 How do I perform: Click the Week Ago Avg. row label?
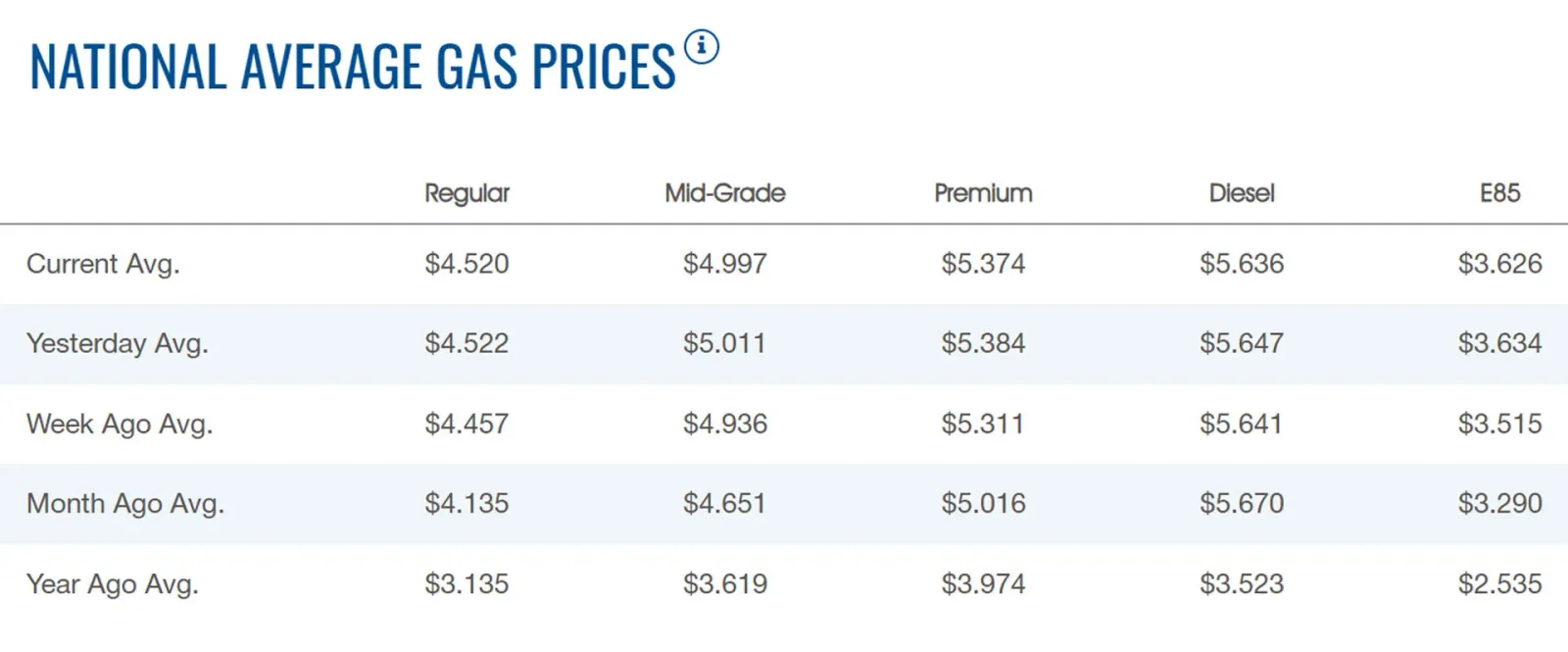click(x=120, y=425)
